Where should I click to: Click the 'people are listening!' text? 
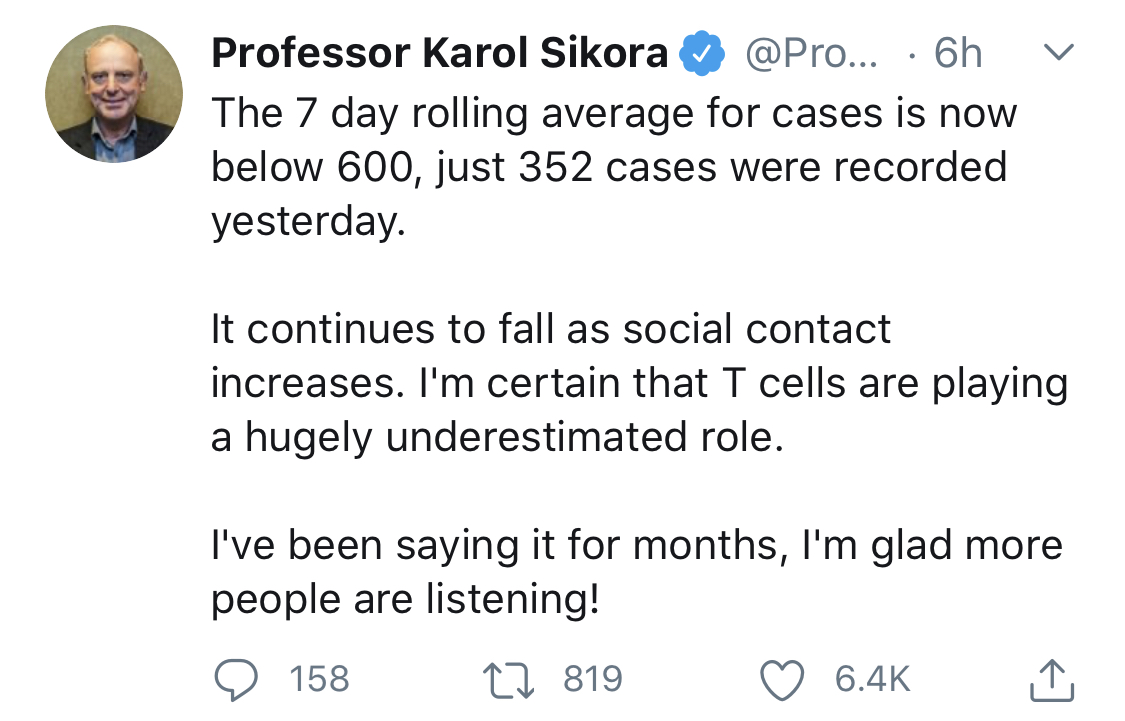(406, 600)
